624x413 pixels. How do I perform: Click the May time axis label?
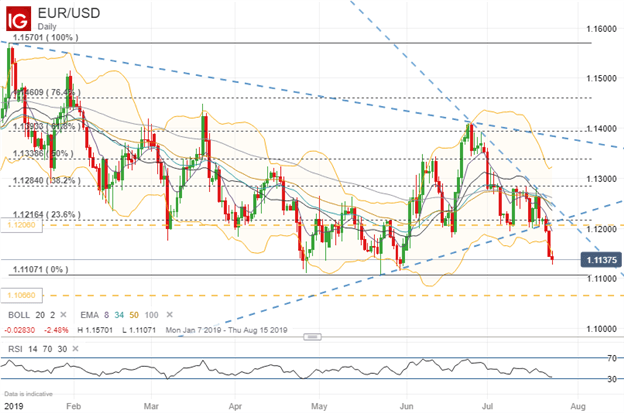click(x=319, y=406)
